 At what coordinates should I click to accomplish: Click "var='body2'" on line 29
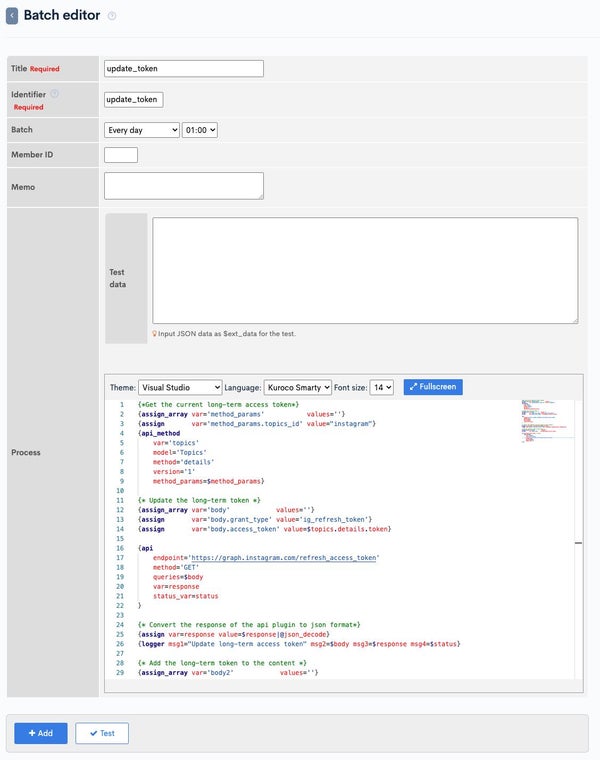(x=213, y=673)
